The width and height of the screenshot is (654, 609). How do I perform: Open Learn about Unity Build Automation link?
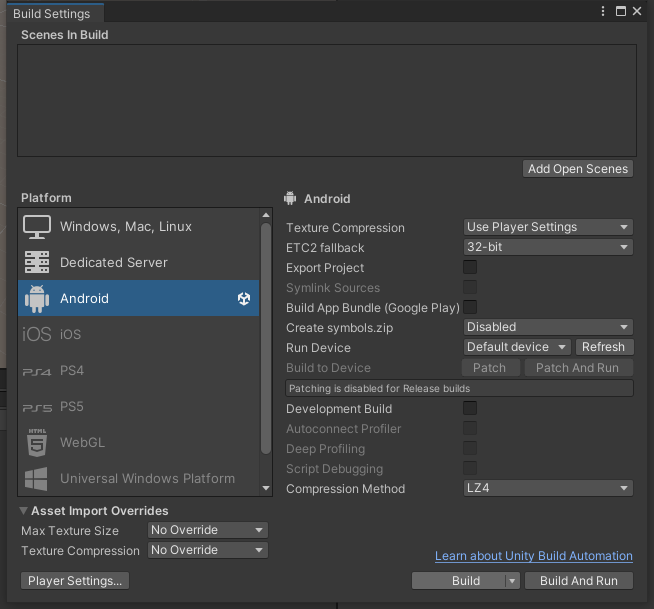tap(534, 556)
